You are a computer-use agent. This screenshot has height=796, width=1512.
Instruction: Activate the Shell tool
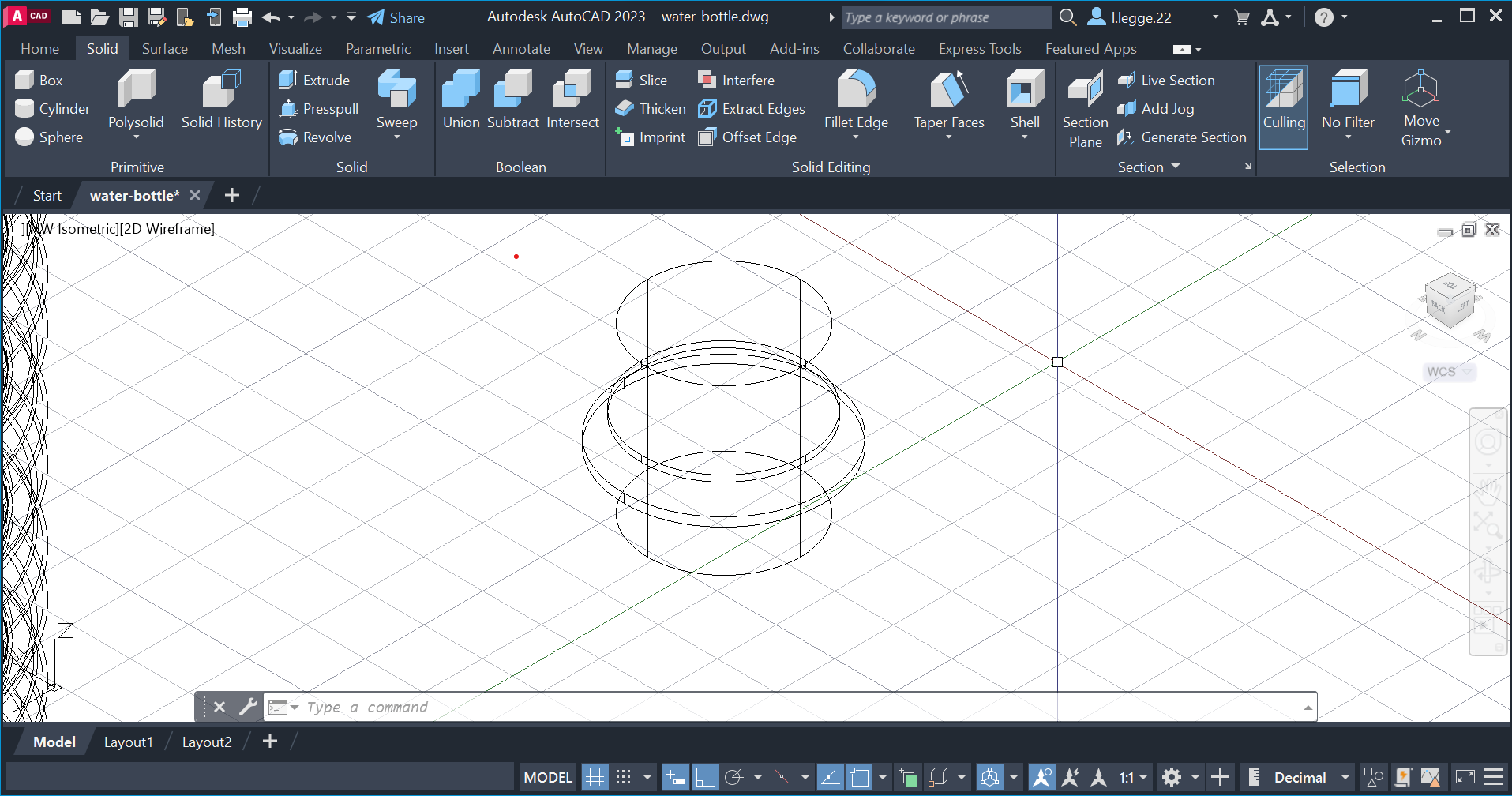point(1025,100)
